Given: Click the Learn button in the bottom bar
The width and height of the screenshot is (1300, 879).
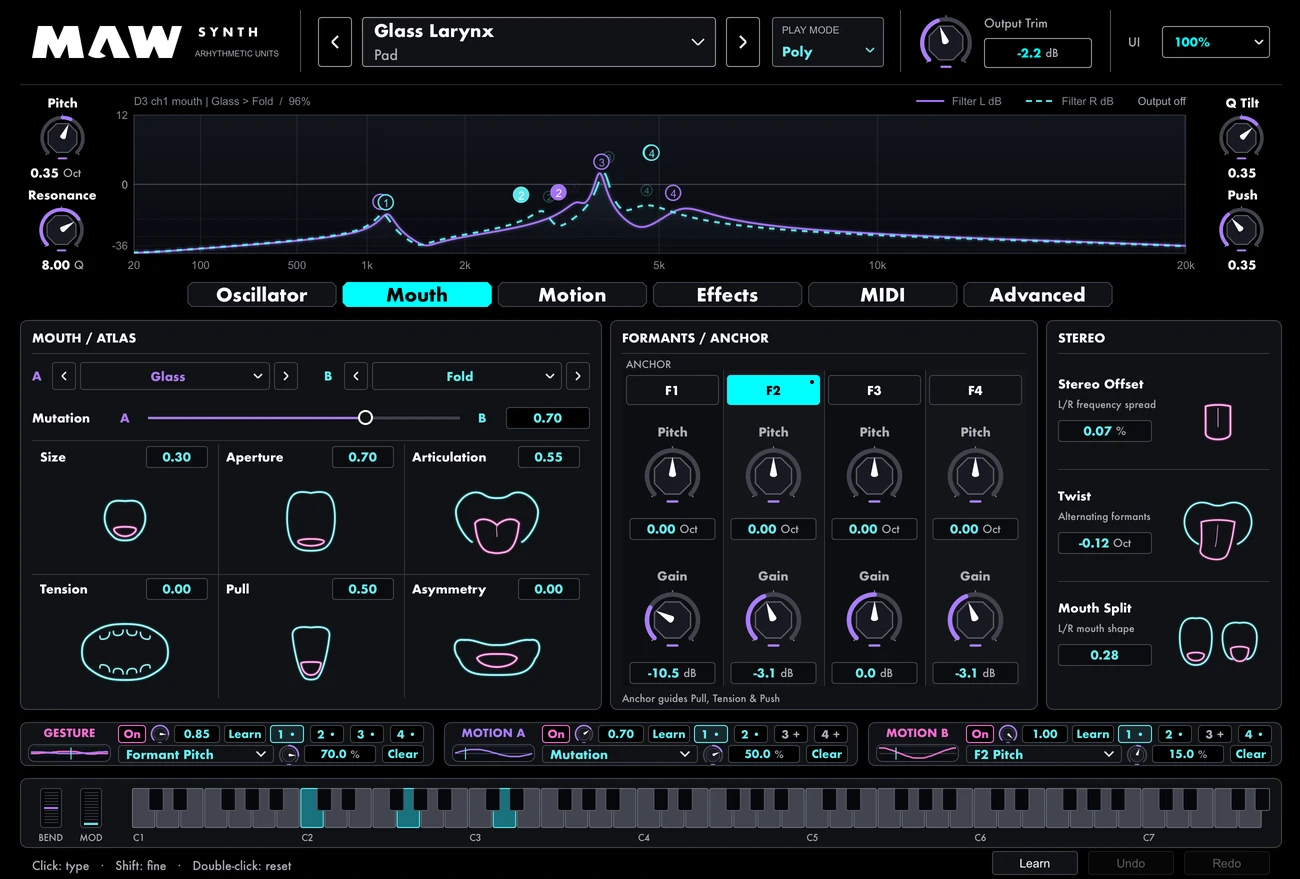Looking at the screenshot, I should click(1034, 863).
